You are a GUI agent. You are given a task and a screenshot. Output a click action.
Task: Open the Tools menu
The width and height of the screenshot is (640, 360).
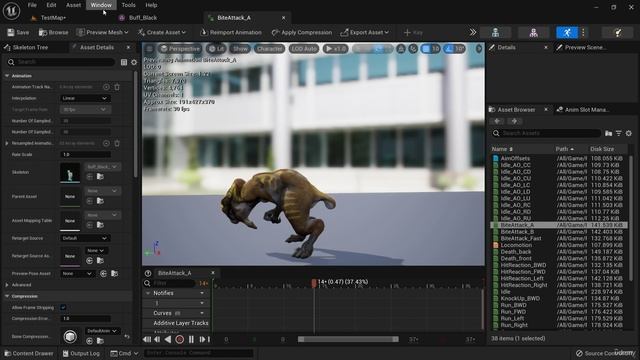coord(128,5)
